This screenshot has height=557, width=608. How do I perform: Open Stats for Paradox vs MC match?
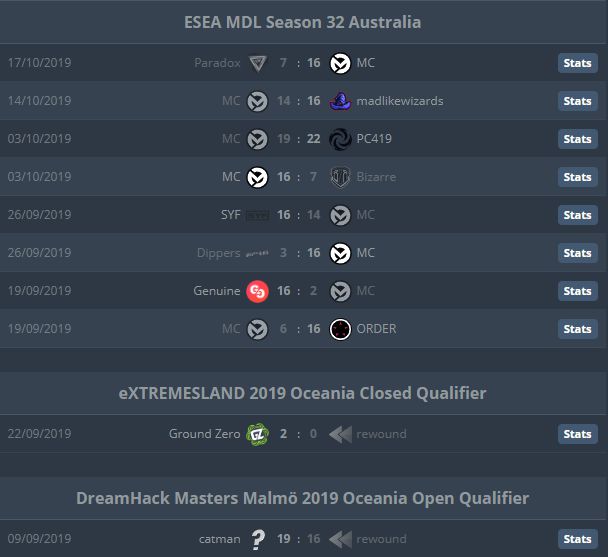[577, 63]
